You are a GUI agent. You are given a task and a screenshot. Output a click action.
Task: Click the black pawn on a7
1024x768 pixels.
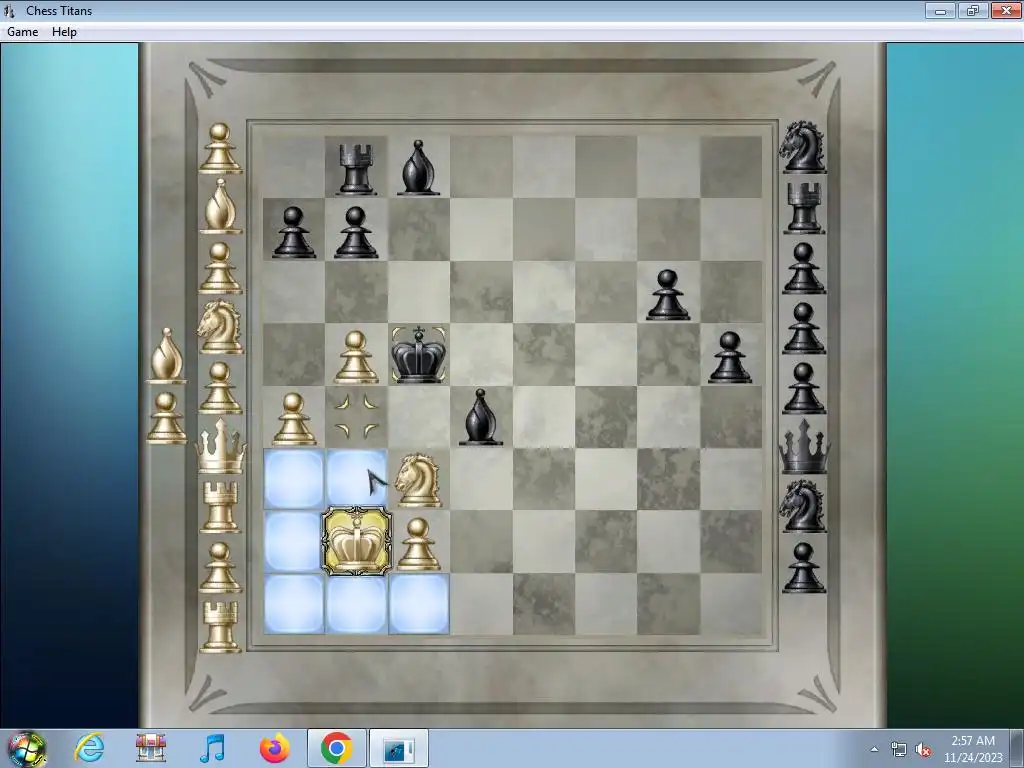[x=293, y=232]
